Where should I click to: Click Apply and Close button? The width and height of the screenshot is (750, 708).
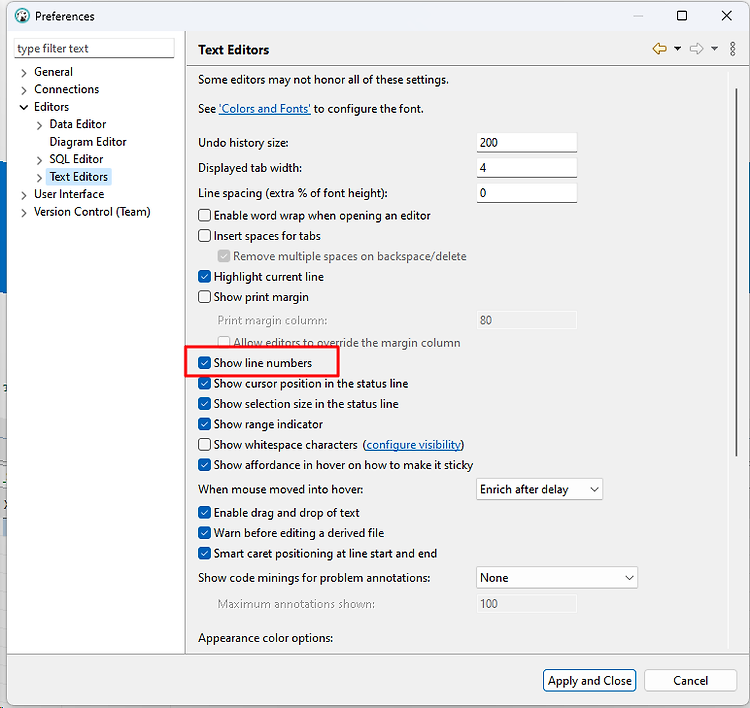(589, 681)
